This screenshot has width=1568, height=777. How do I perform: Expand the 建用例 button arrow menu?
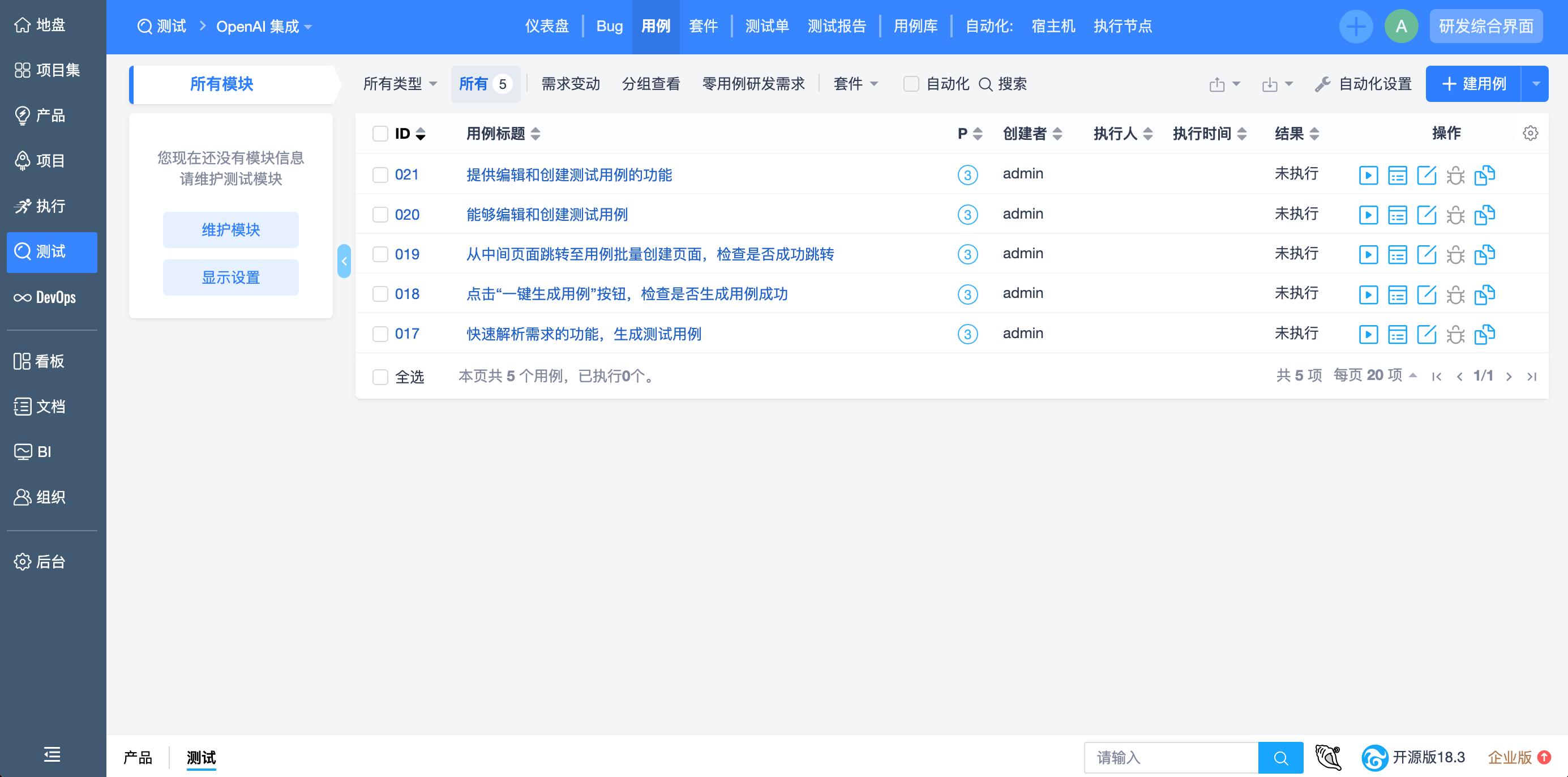[x=1536, y=84]
